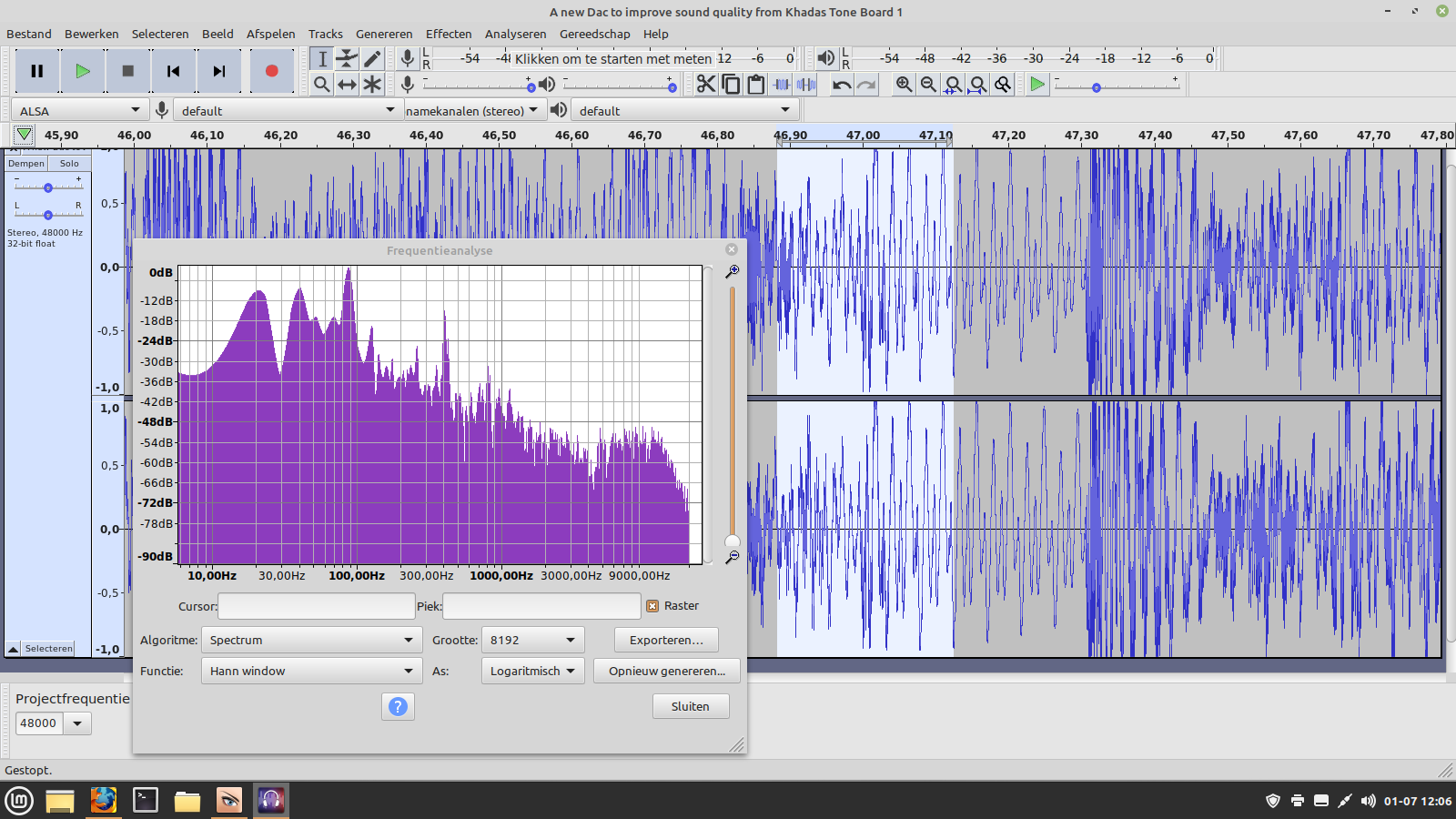Undo the last action
The height and width of the screenshot is (819, 1456).
click(x=842, y=85)
